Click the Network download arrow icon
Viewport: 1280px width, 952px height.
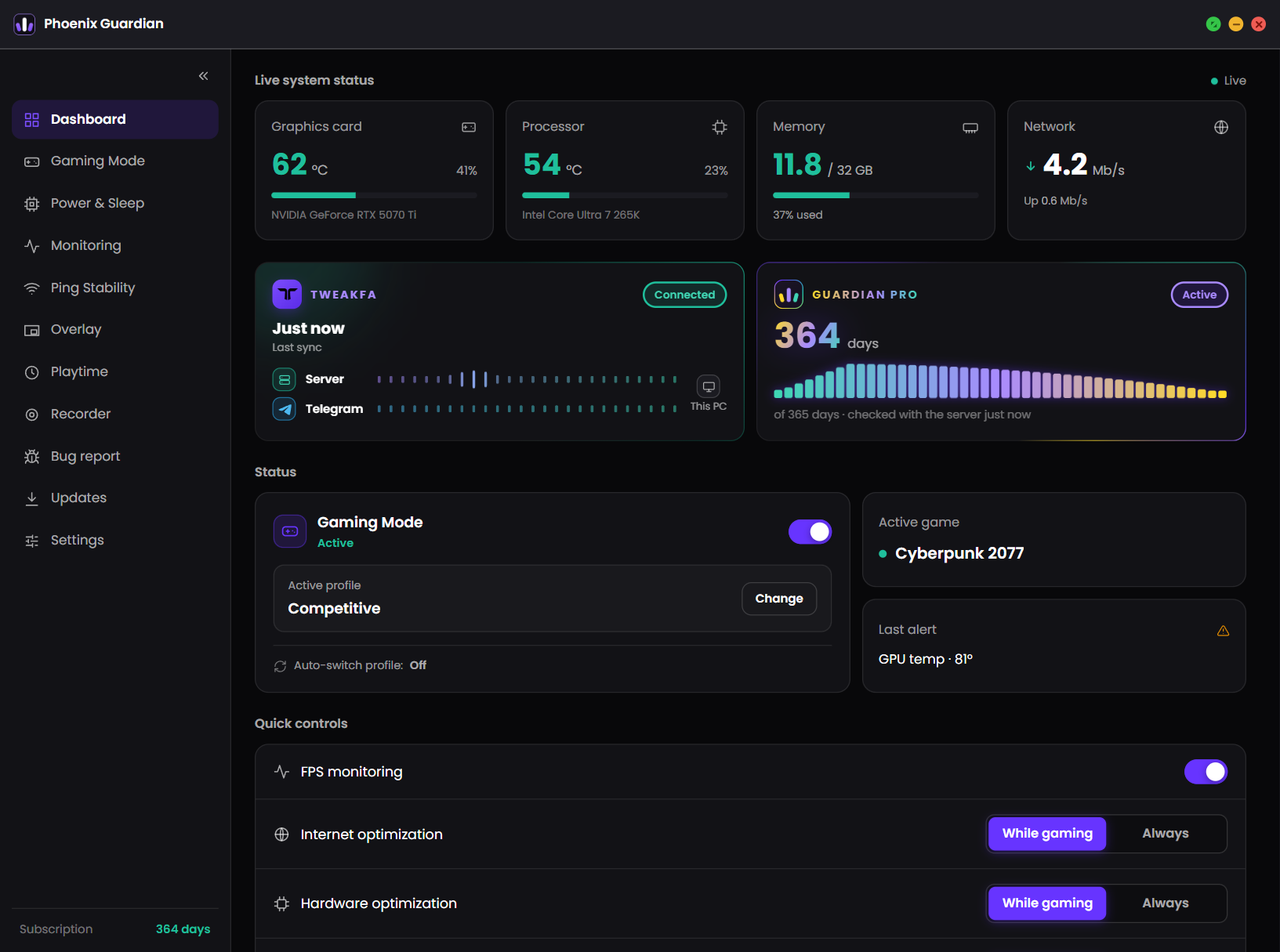pyautogui.click(x=1031, y=166)
